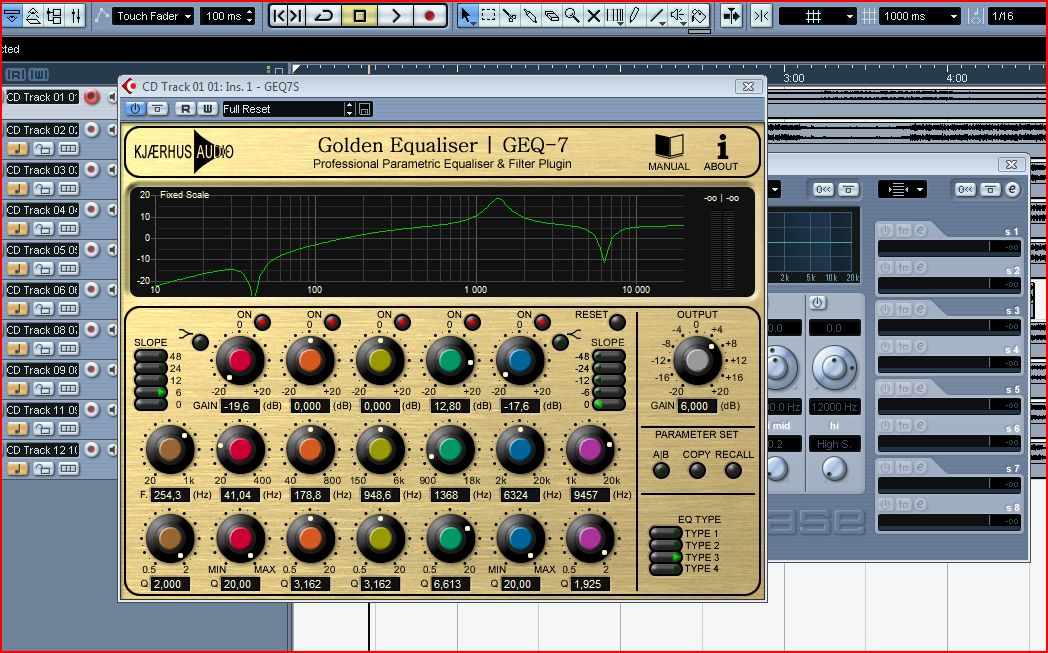Click the Stop button in transport

(360, 16)
